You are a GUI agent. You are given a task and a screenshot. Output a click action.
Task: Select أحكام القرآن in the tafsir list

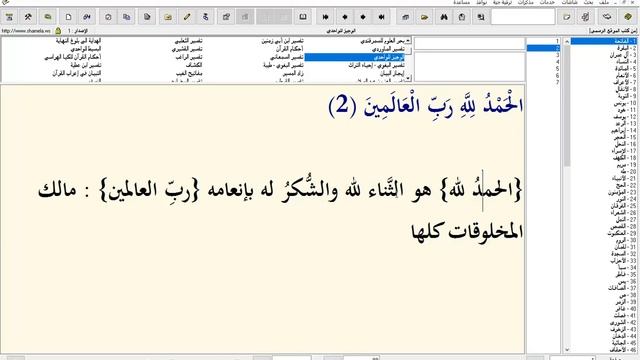click(290, 49)
